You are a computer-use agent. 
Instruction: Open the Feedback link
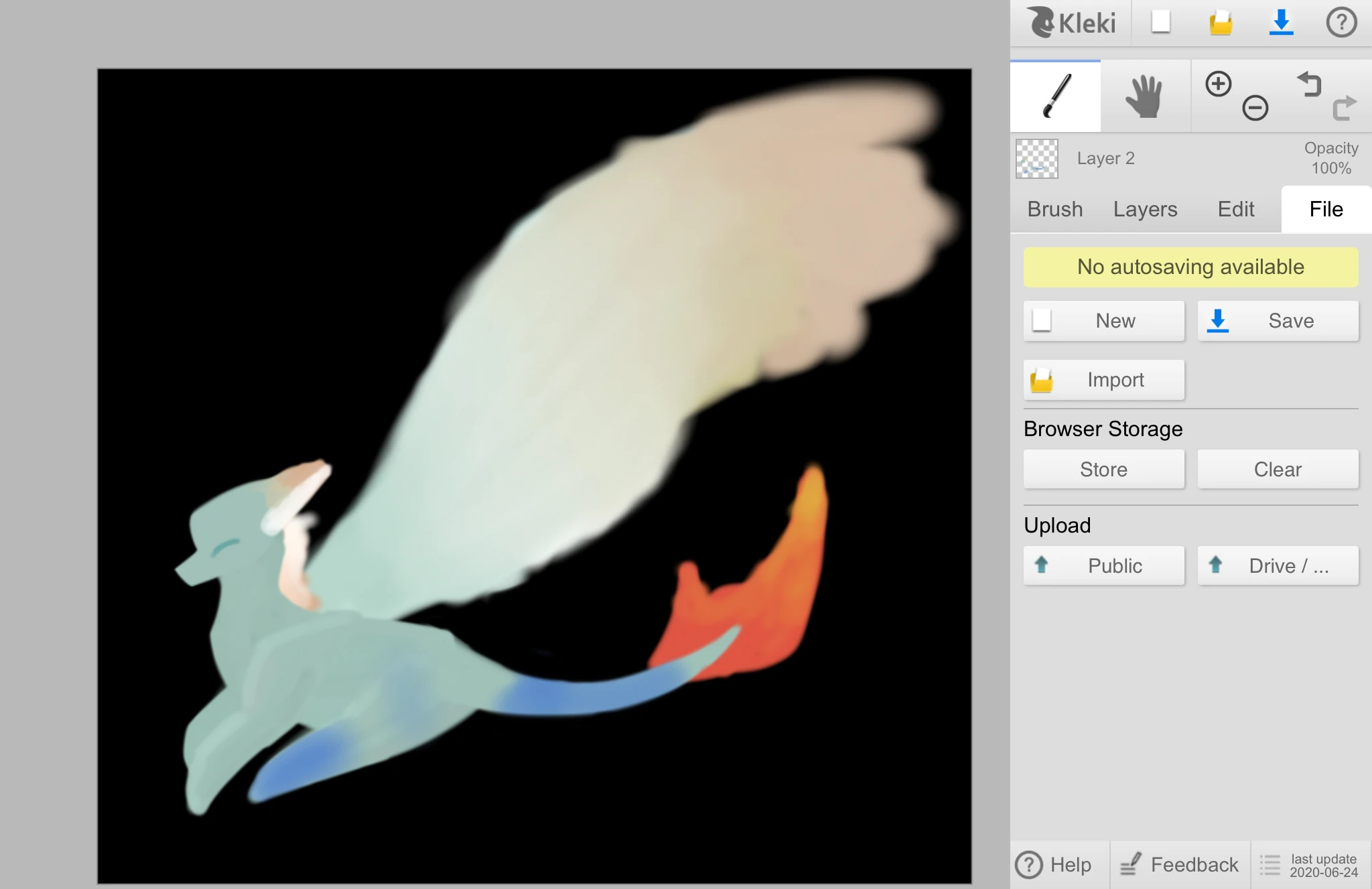pyautogui.click(x=1180, y=864)
